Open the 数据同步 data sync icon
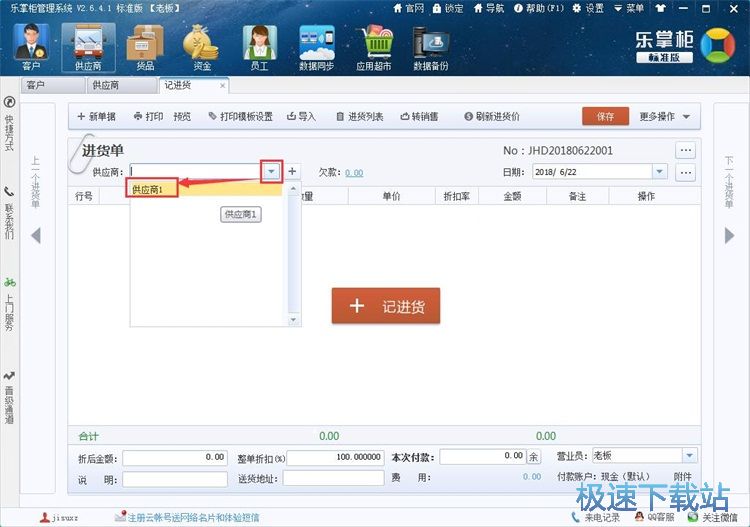 coord(316,47)
